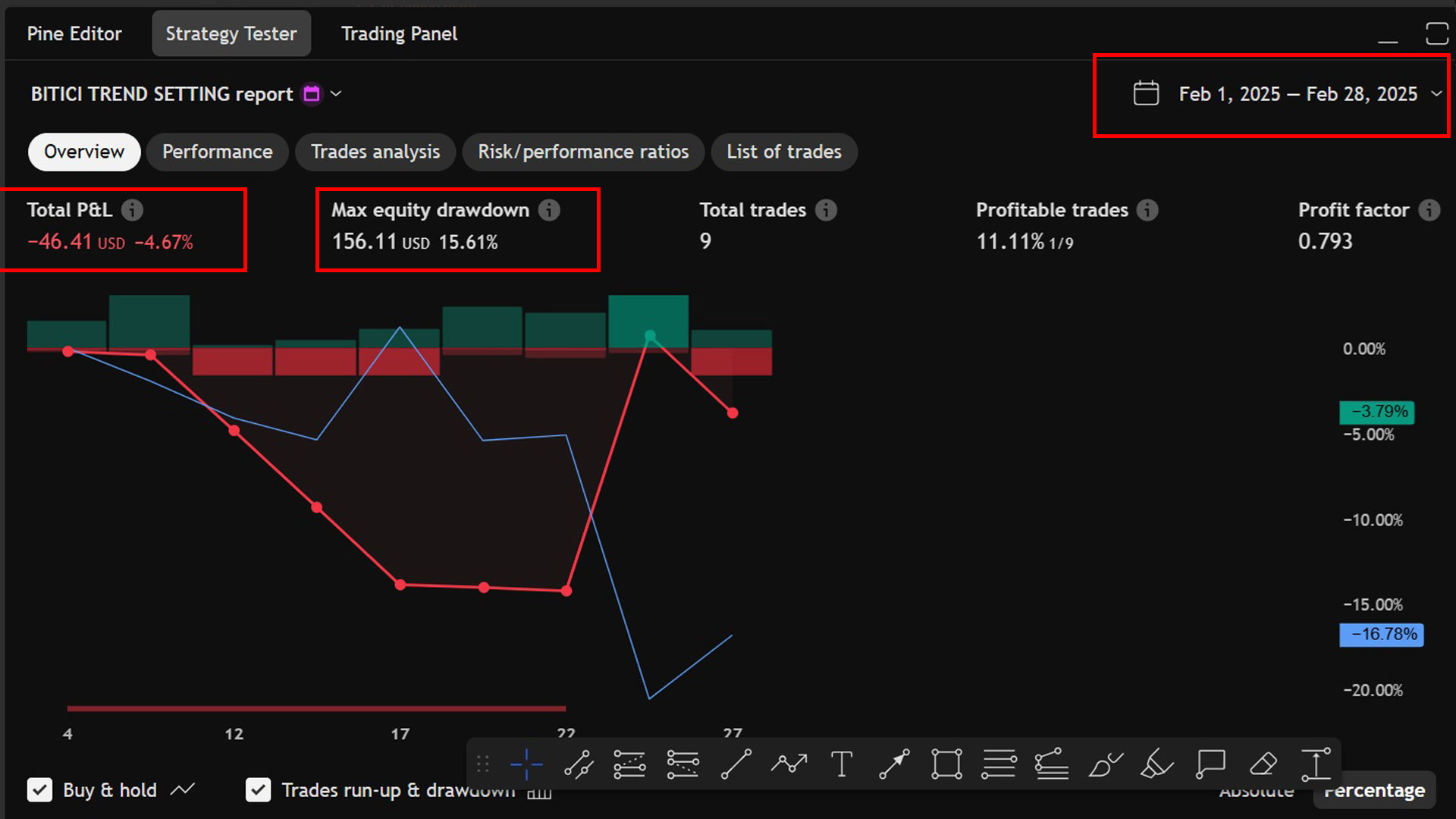
Task: Click the info icon beside Max equity drawdown
Action: click(x=550, y=210)
